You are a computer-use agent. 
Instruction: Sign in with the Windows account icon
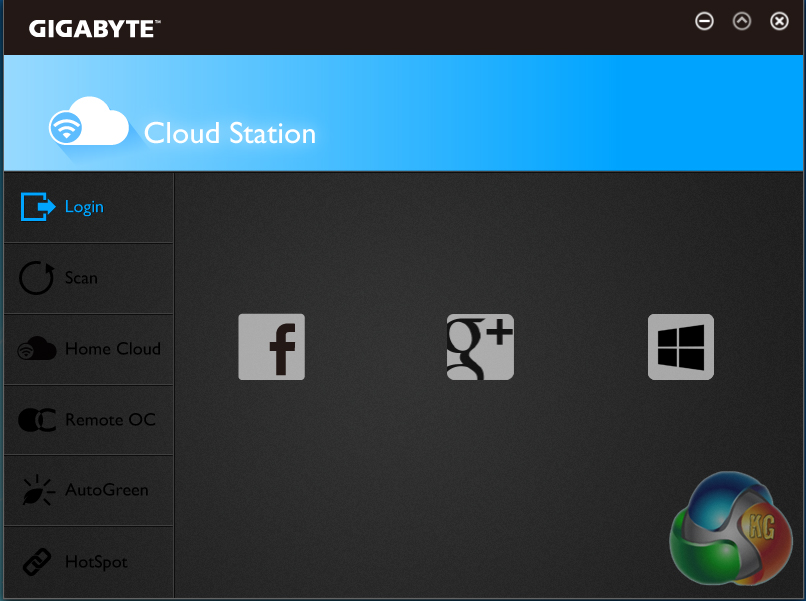click(681, 347)
